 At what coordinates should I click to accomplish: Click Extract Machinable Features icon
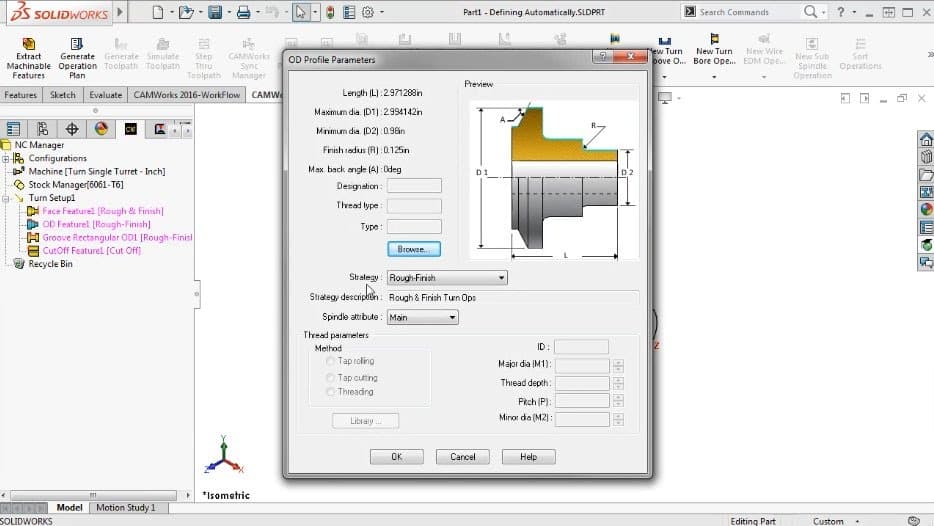coord(28,43)
